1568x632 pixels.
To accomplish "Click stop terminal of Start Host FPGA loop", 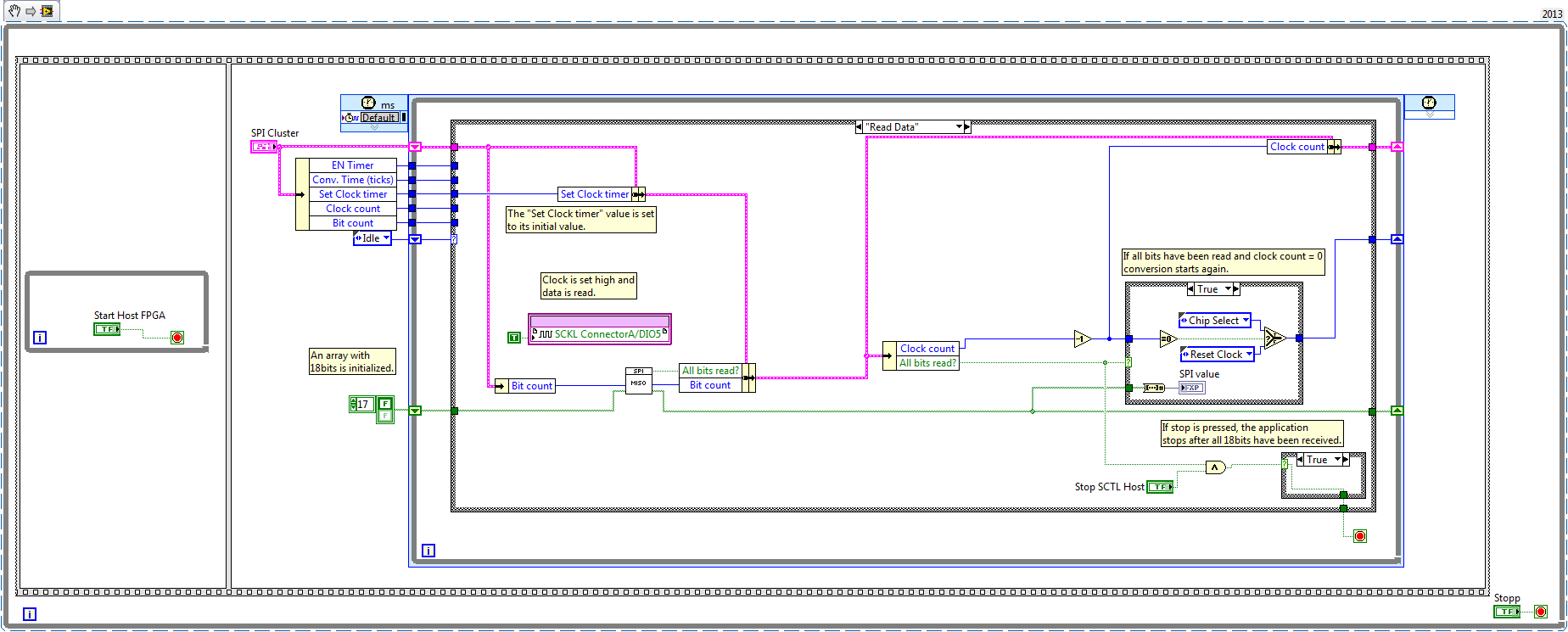I will coord(177,338).
